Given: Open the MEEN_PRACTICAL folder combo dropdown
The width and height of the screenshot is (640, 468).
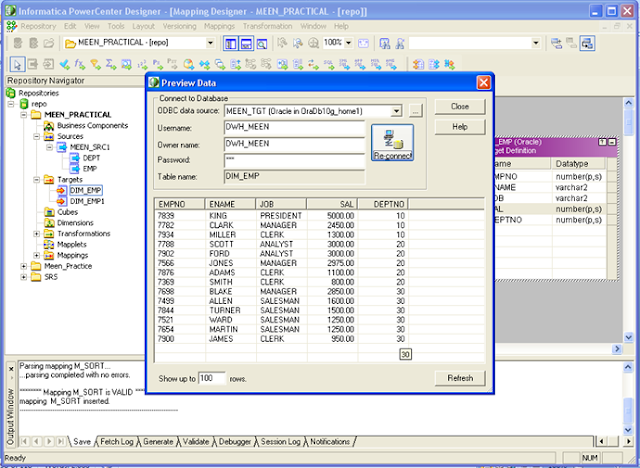Looking at the screenshot, I should click(210, 42).
